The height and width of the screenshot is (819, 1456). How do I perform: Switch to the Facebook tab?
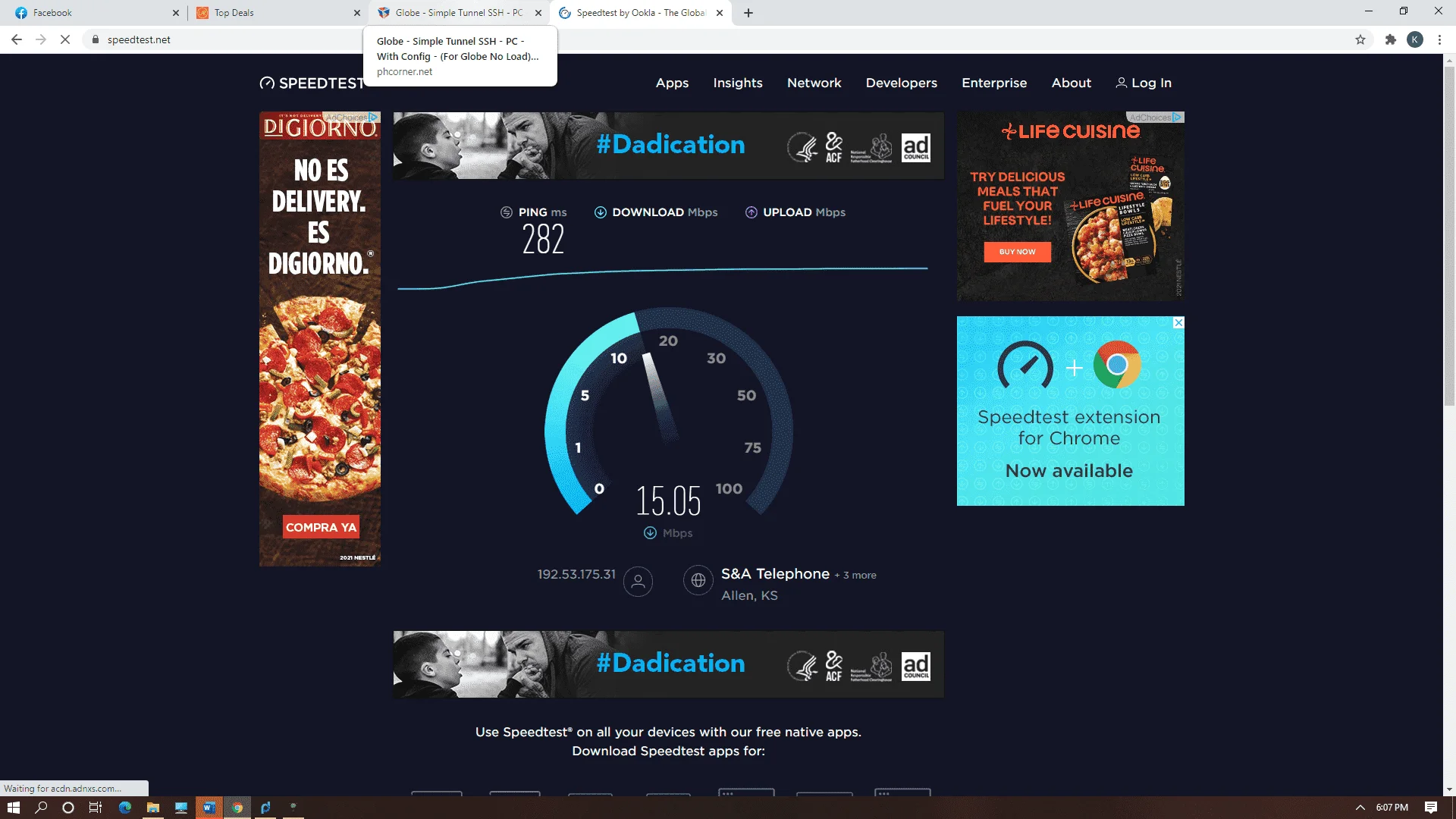point(95,13)
